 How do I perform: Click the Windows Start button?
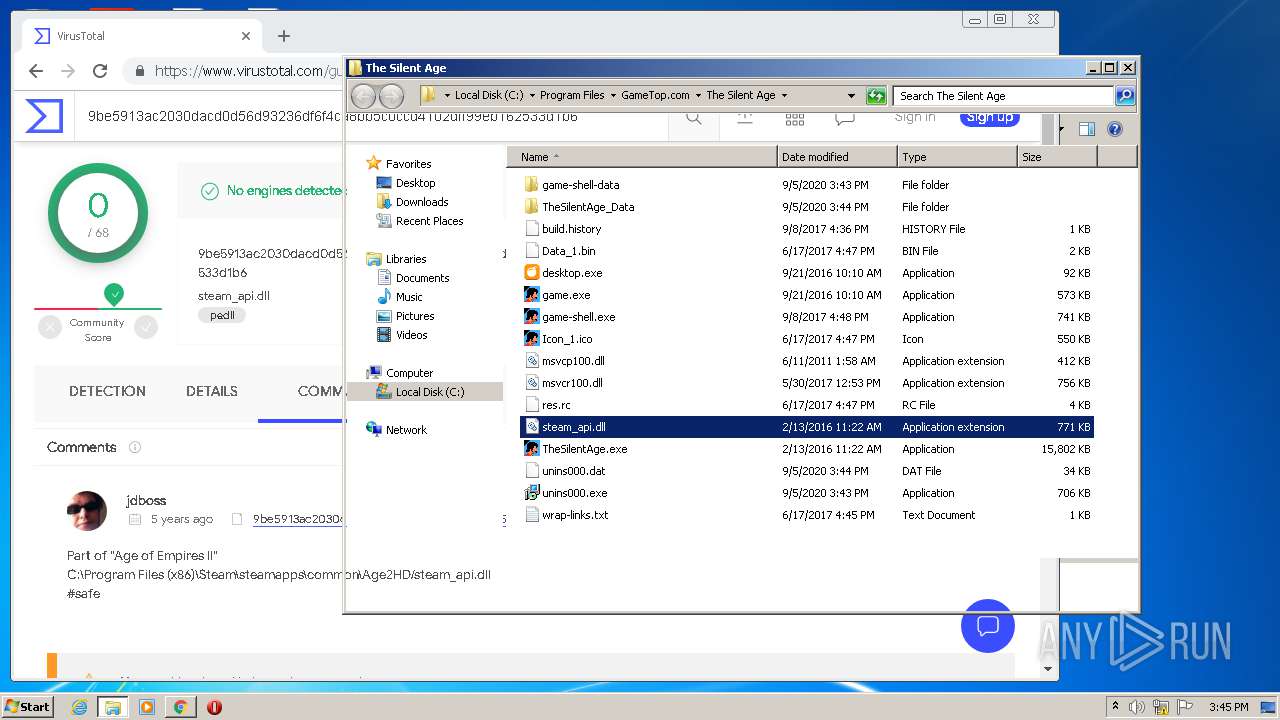(x=28, y=706)
